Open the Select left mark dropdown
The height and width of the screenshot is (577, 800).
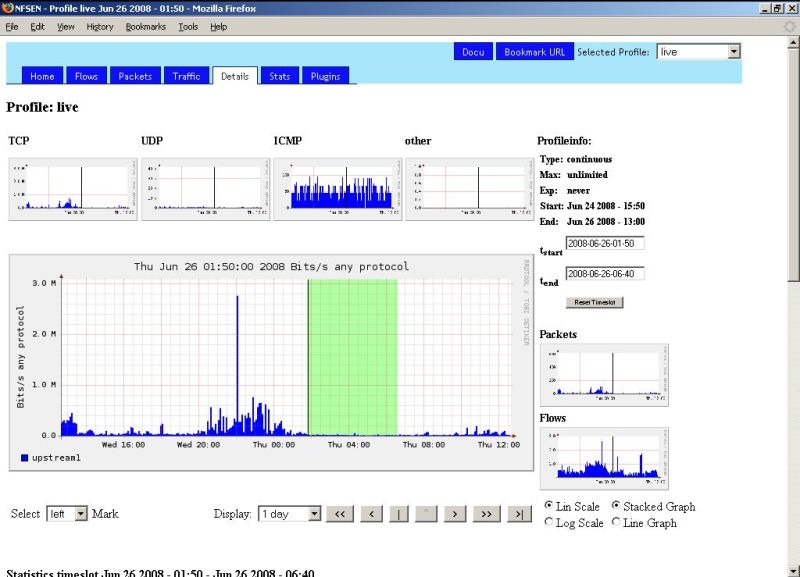coord(68,514)
